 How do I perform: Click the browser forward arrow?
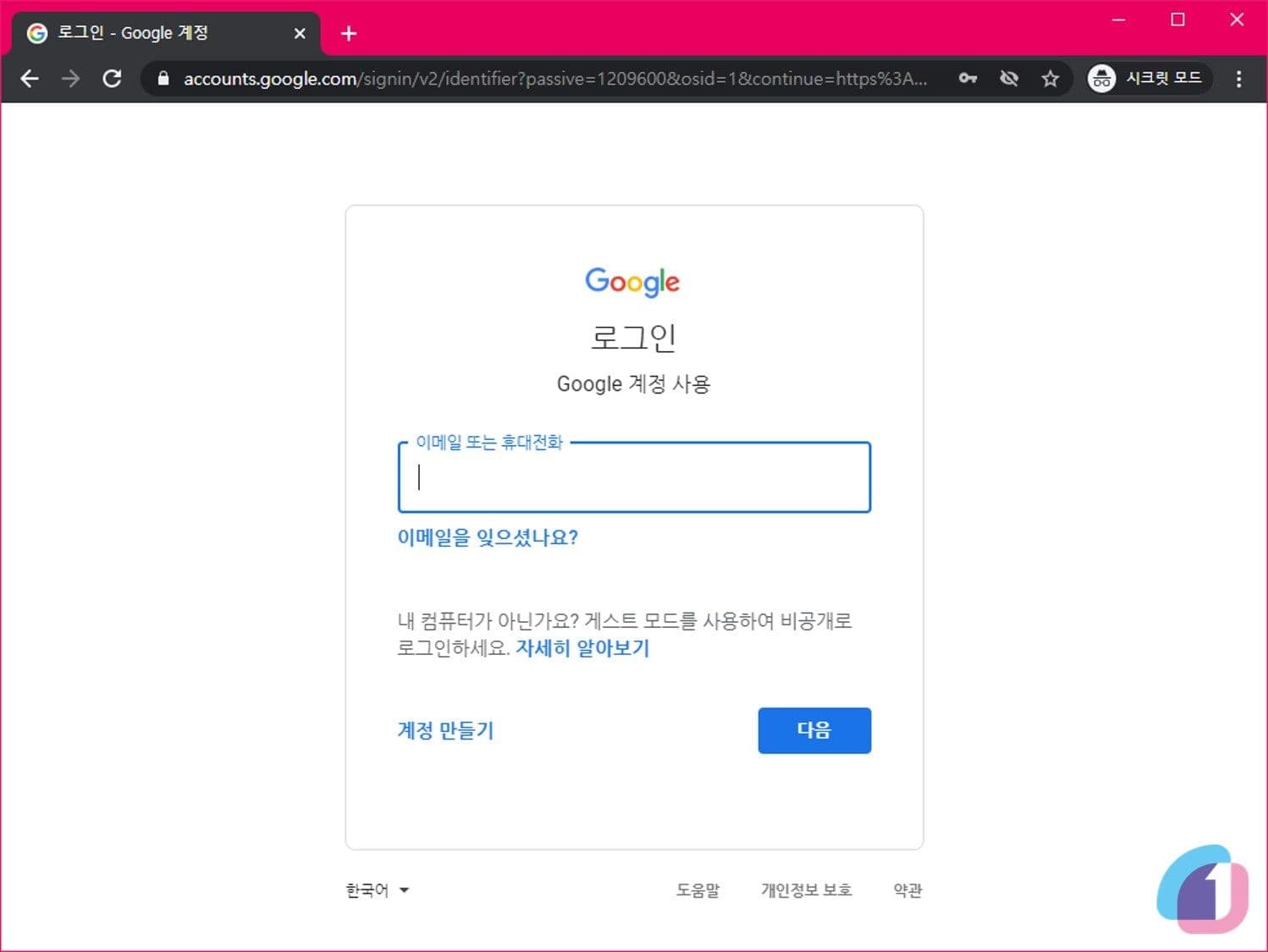(71, 79)
